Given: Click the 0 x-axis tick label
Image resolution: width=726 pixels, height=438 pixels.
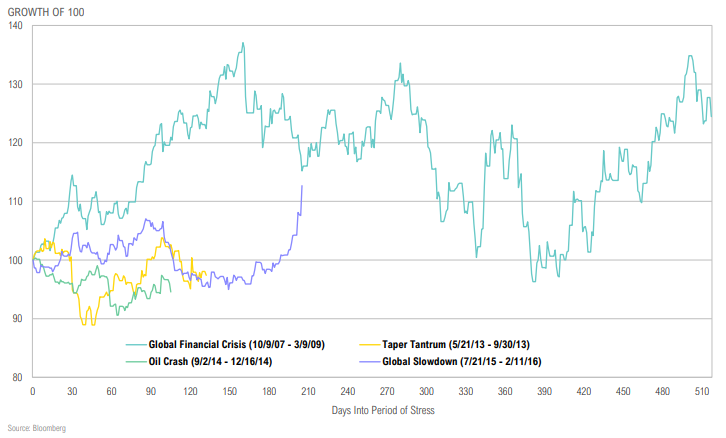Looking at the screenshot, I should click(x=33, y=392).
